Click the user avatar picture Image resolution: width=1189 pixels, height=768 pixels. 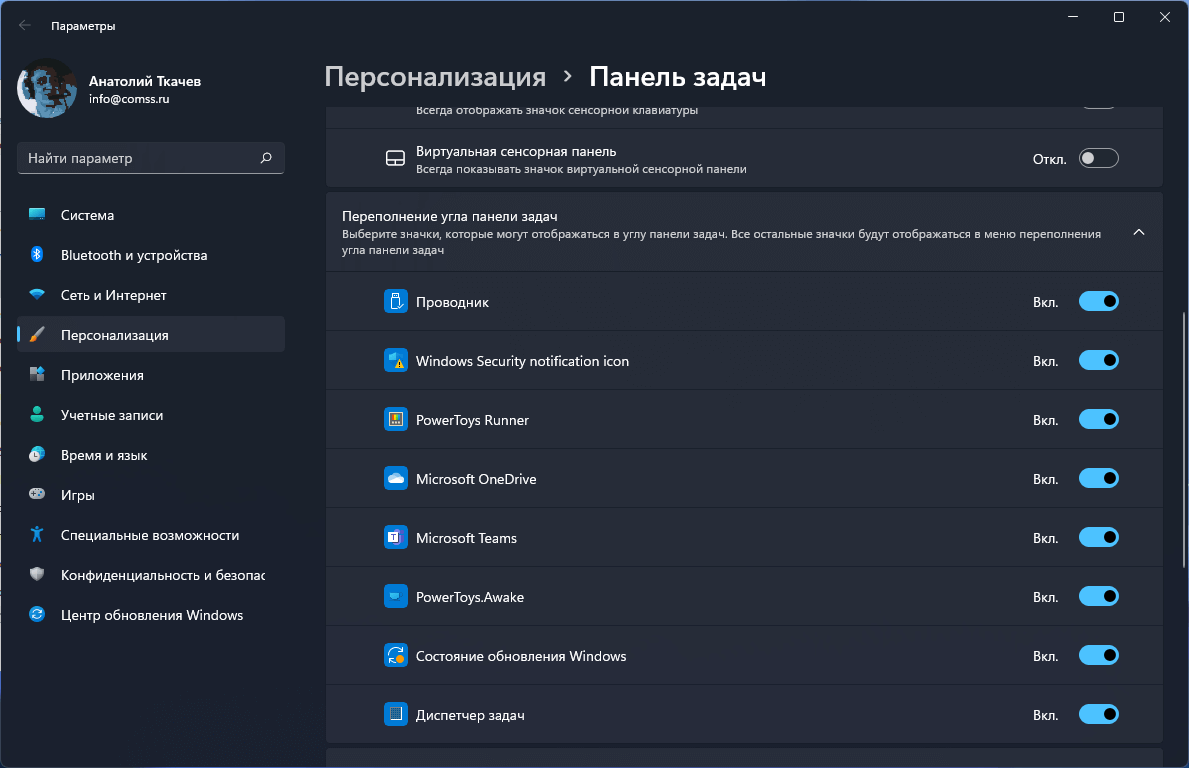pyautogui.click(x=47, y=89)
